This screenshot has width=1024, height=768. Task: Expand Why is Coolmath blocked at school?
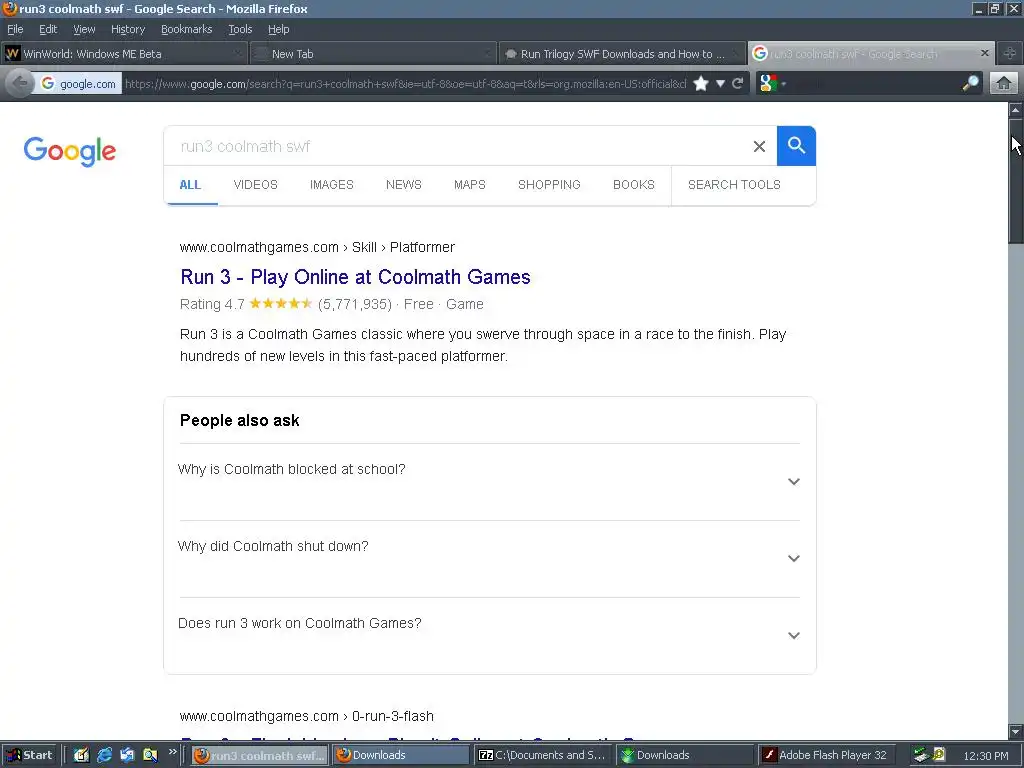(490, 482)
